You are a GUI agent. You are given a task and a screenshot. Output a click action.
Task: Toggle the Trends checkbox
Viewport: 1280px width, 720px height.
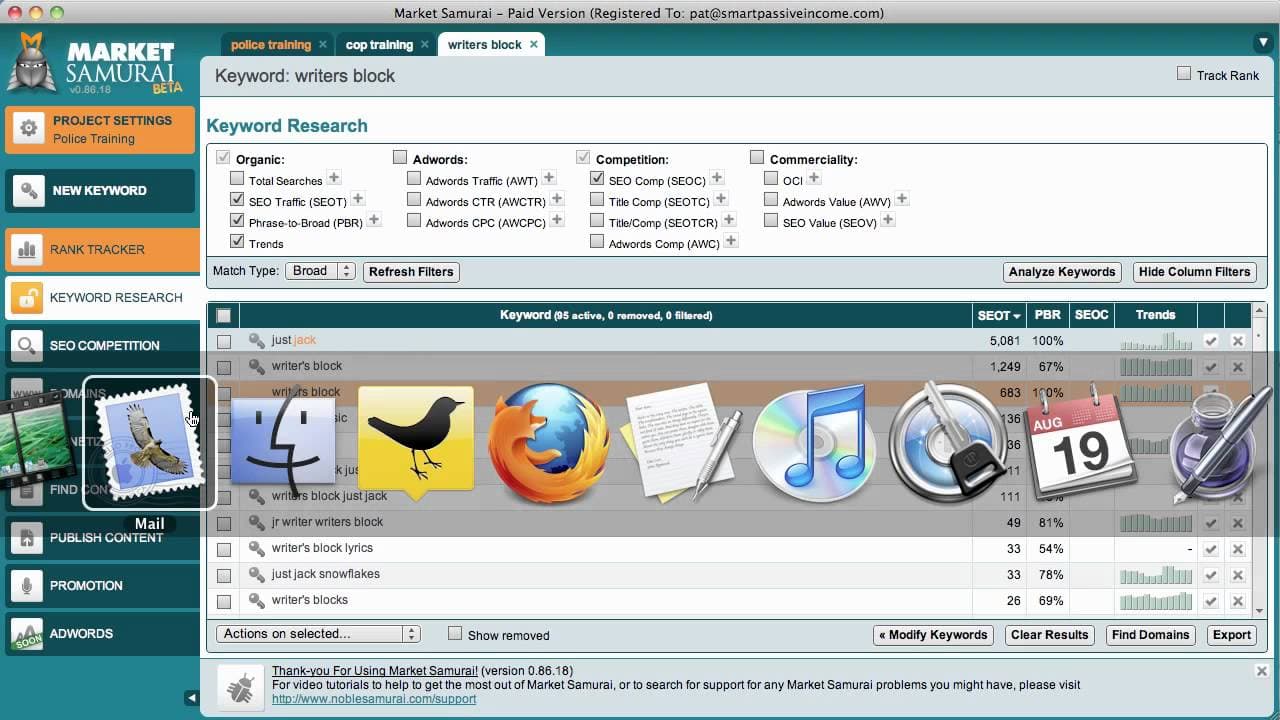(237, 242)
